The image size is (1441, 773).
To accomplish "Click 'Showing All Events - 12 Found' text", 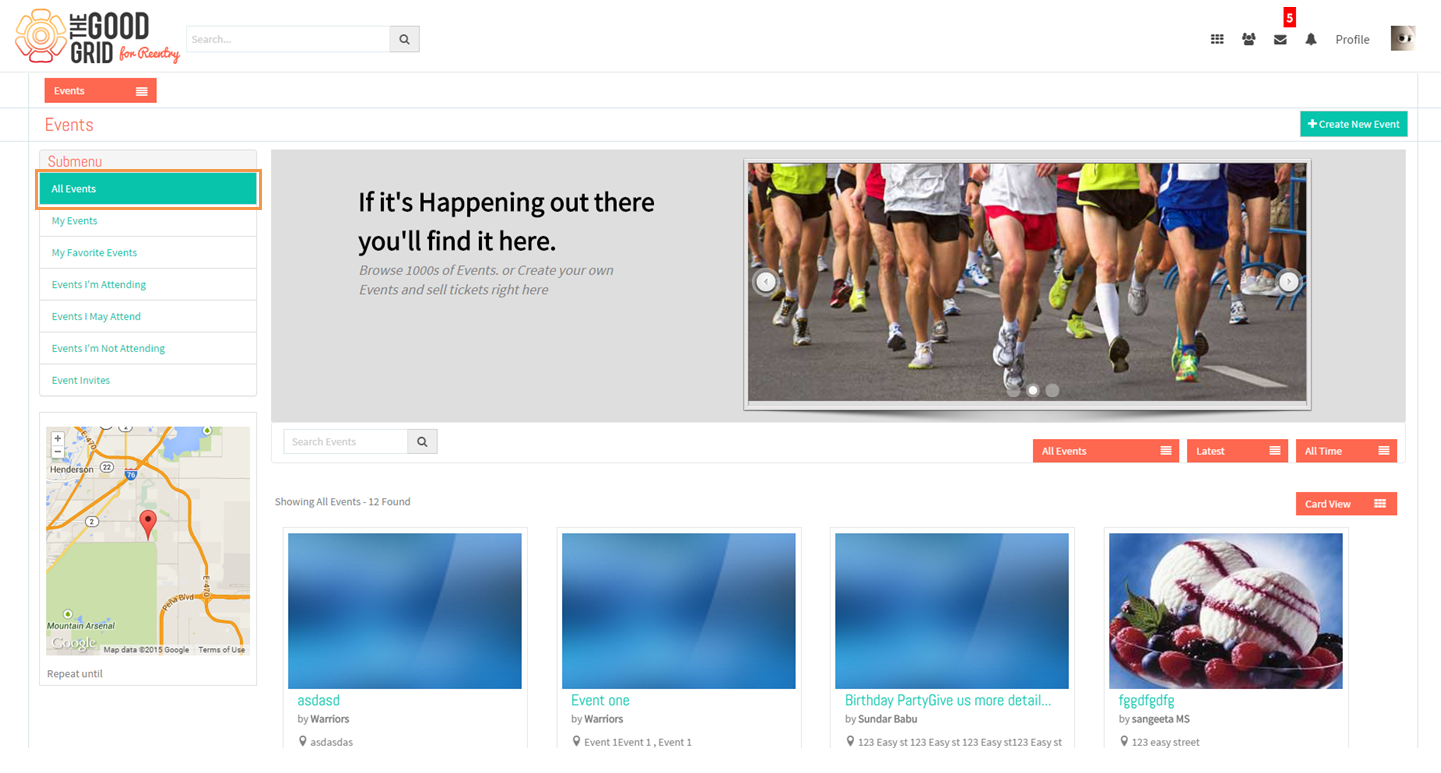I will point(343,502).
